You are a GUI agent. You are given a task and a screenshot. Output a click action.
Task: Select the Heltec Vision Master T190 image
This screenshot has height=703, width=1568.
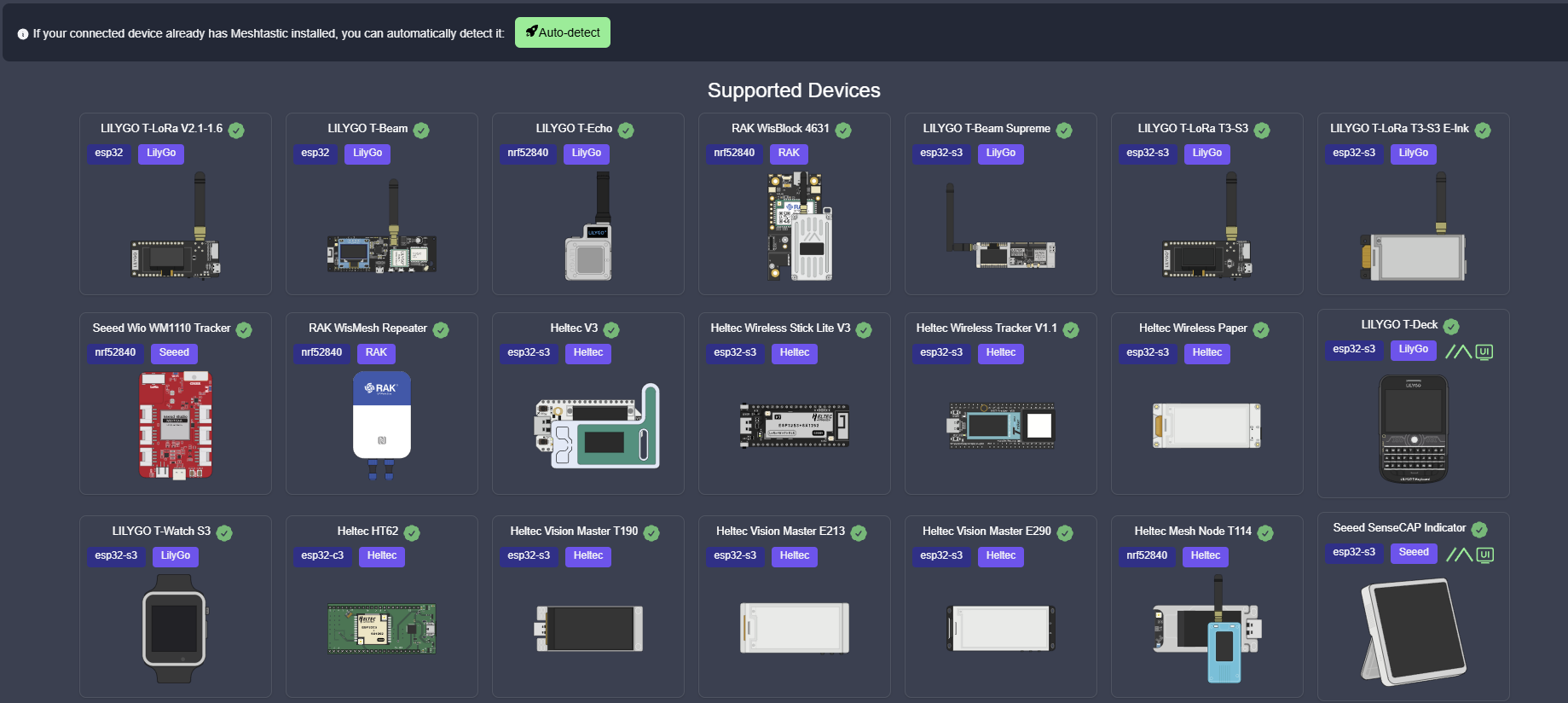[589, 629]
